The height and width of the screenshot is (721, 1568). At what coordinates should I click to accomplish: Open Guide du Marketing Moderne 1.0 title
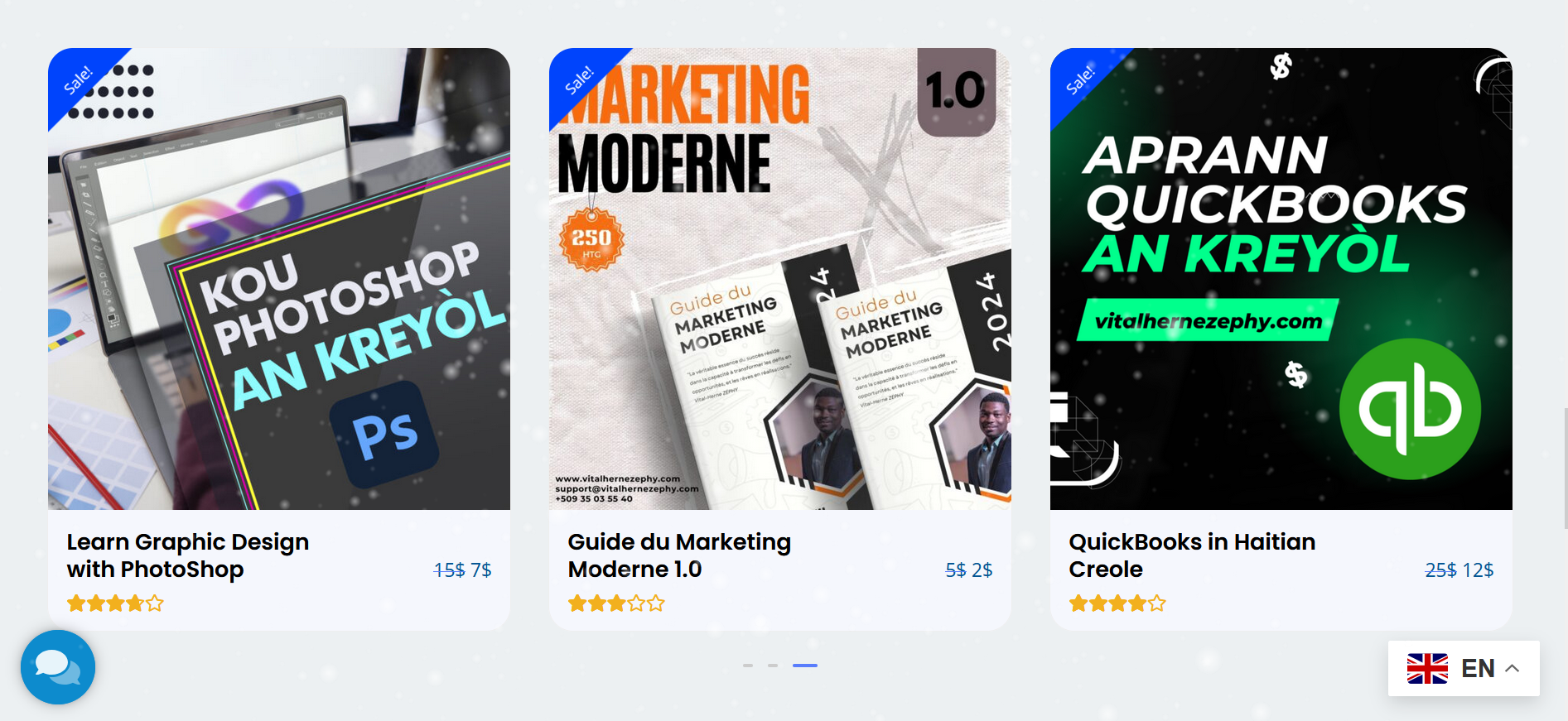(x=679, y=555)
